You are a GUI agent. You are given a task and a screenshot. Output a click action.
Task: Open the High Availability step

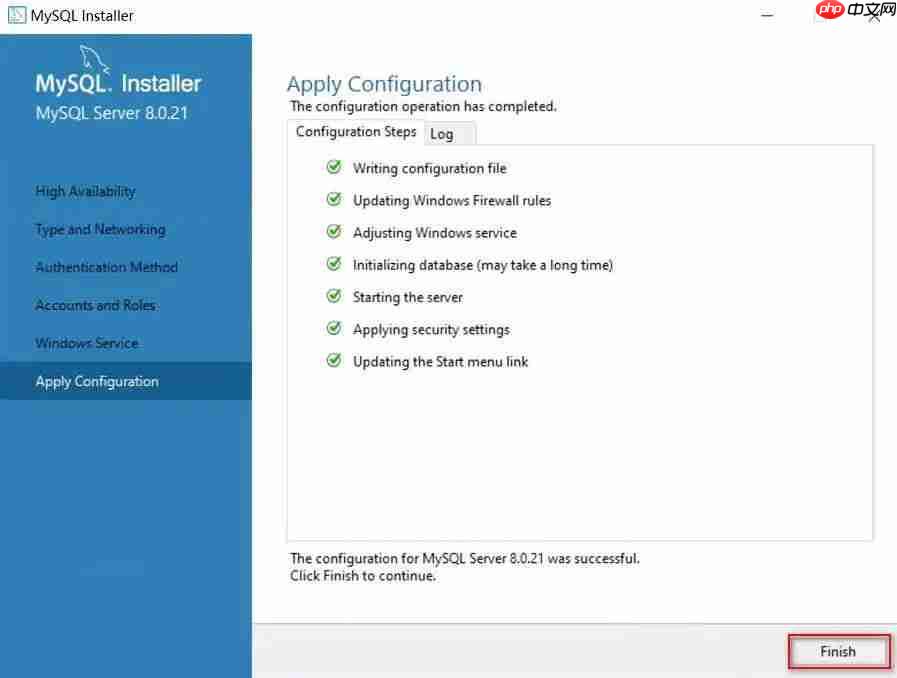(86, 191)
